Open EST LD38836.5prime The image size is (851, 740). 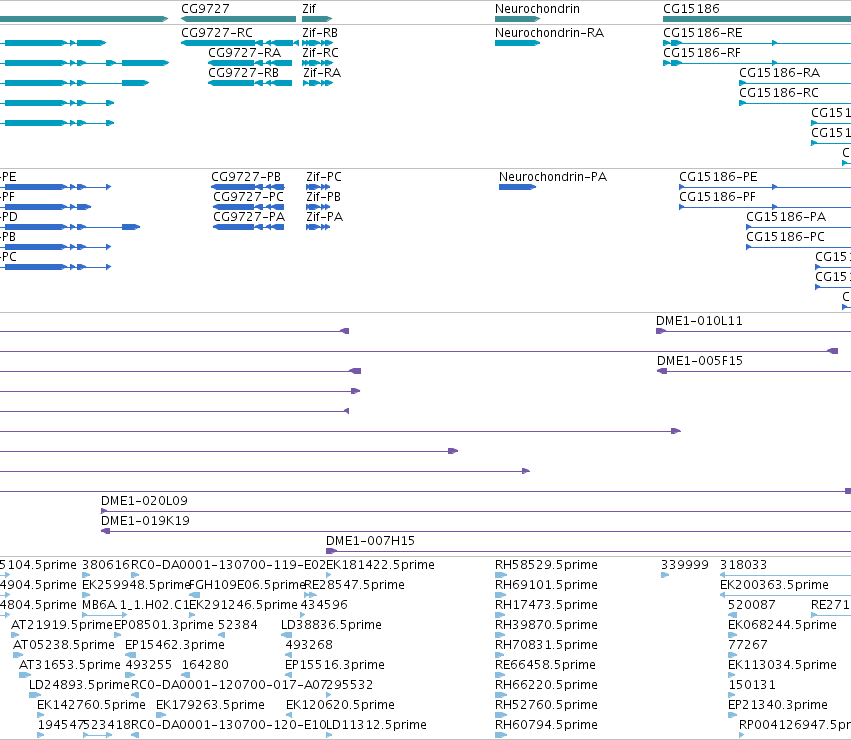(x=331, y=625)
